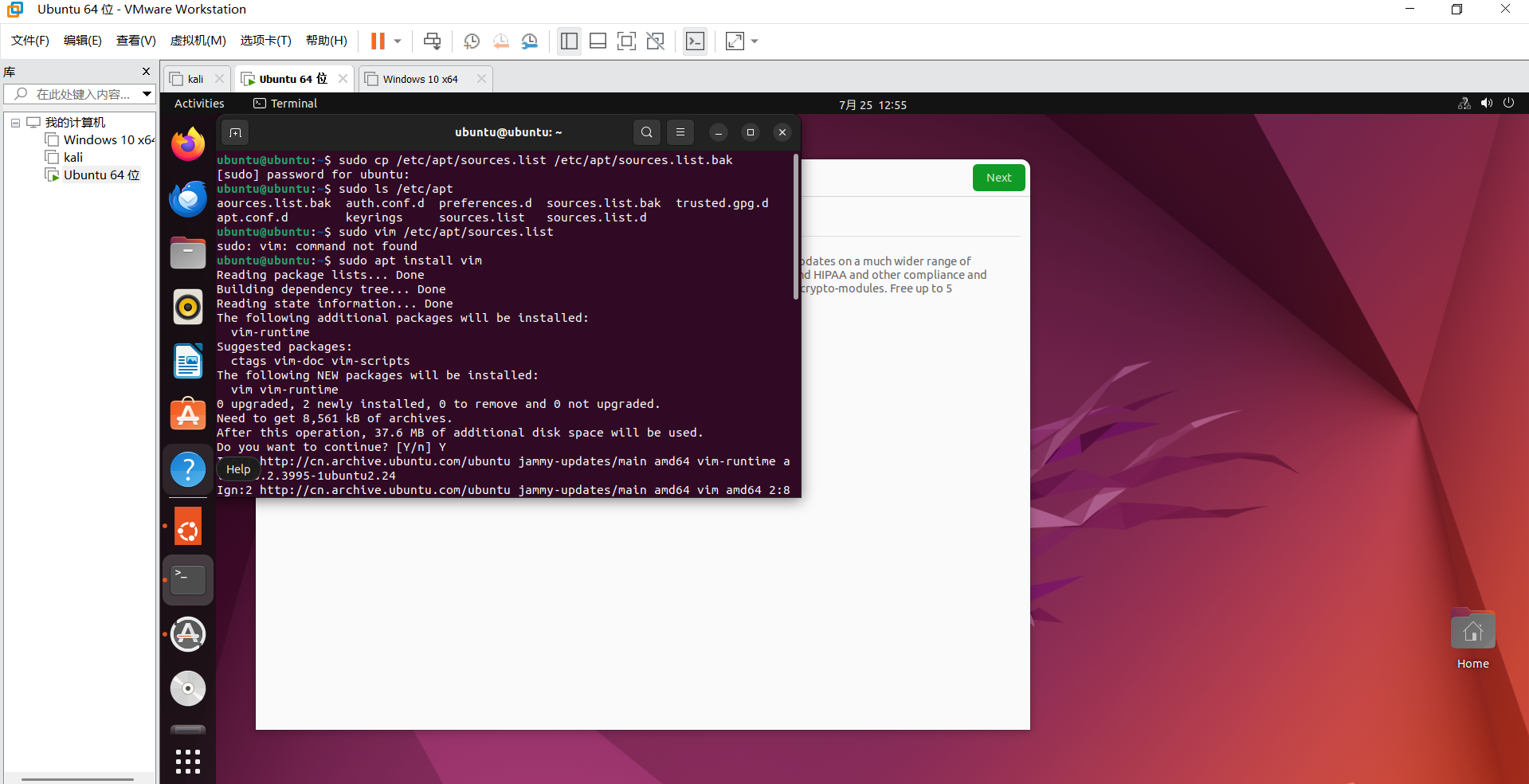Pause the virtual machine with the orange pause icon
Image resolution: width=1529 pixels, height=784 pixels.
(378, 41)
